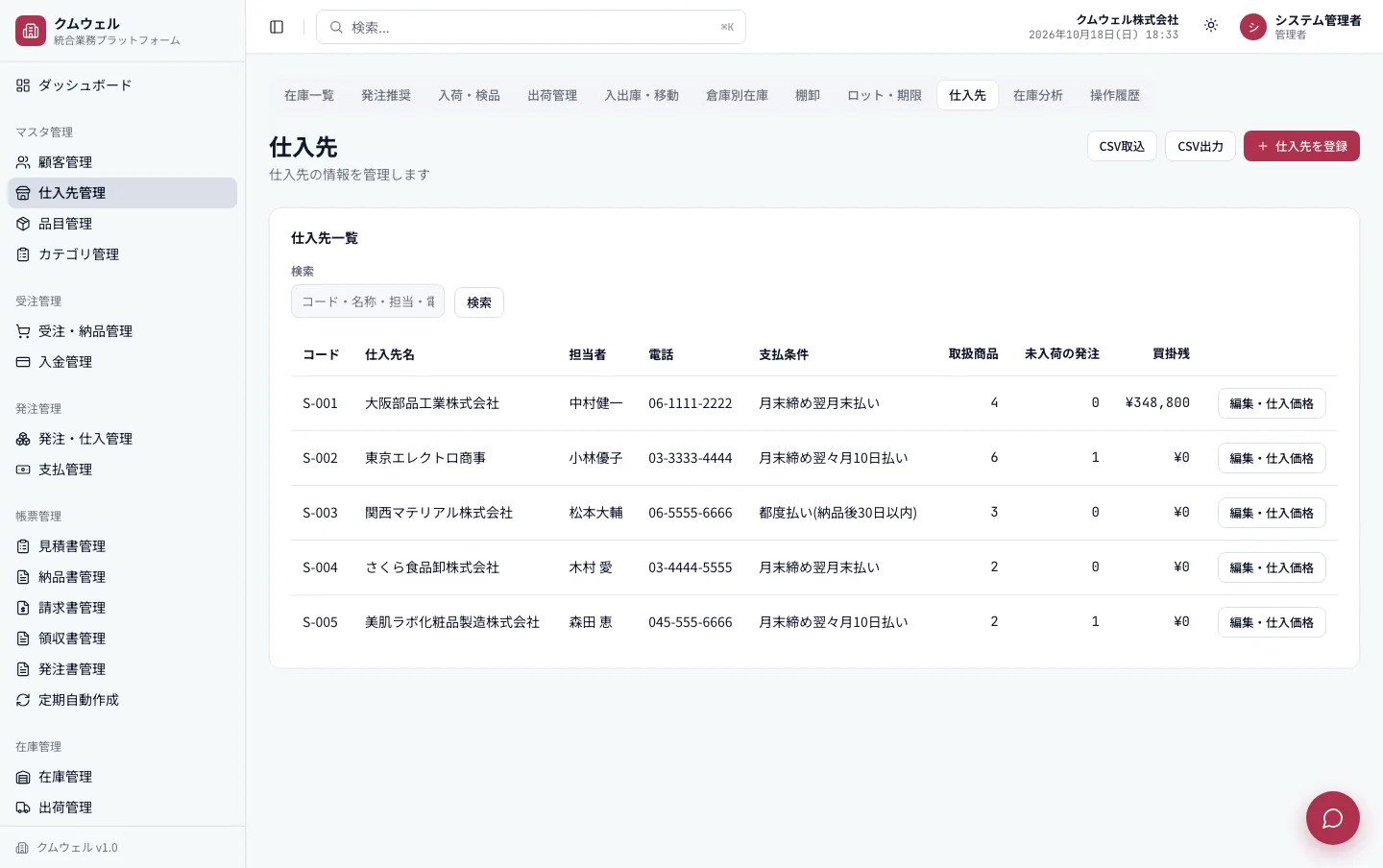Screen dimensions: 1383x868
Task: Open 納品書管理 in the sidebar
Action: [x=122, y=577]
